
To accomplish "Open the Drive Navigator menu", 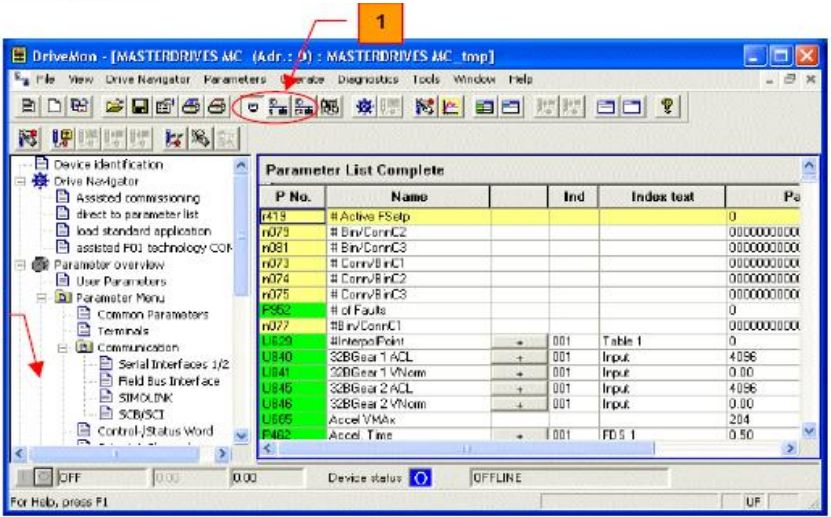I will tap(147, 79).
